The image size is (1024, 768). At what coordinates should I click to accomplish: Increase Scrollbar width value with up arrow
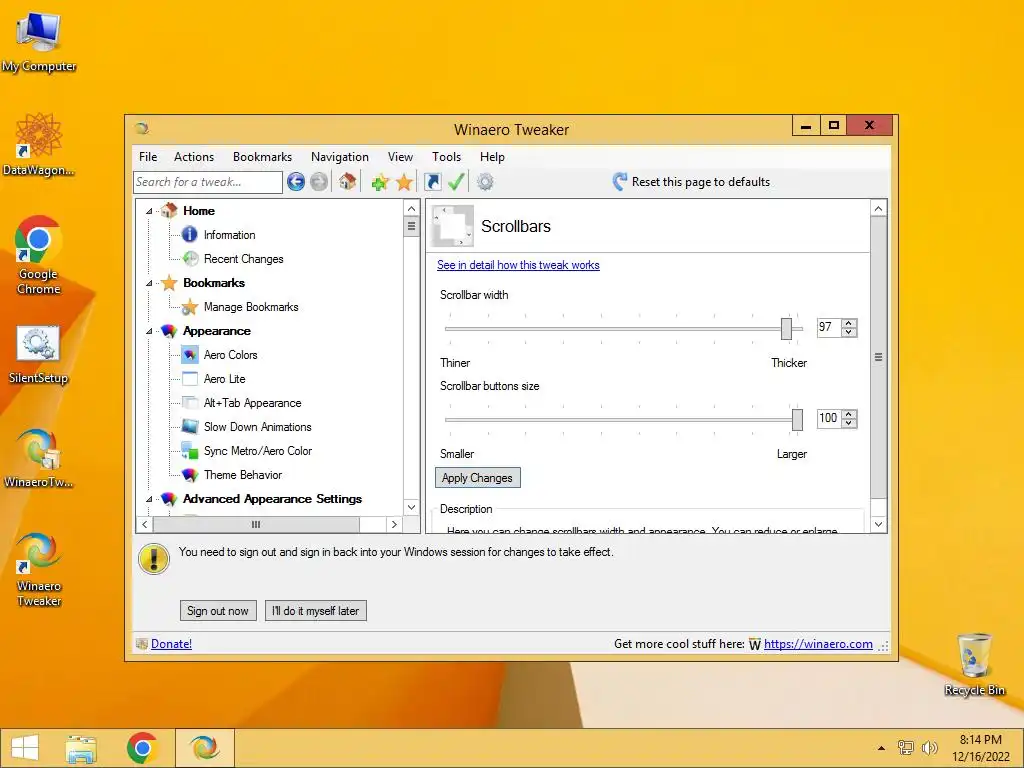click(849, 323)
